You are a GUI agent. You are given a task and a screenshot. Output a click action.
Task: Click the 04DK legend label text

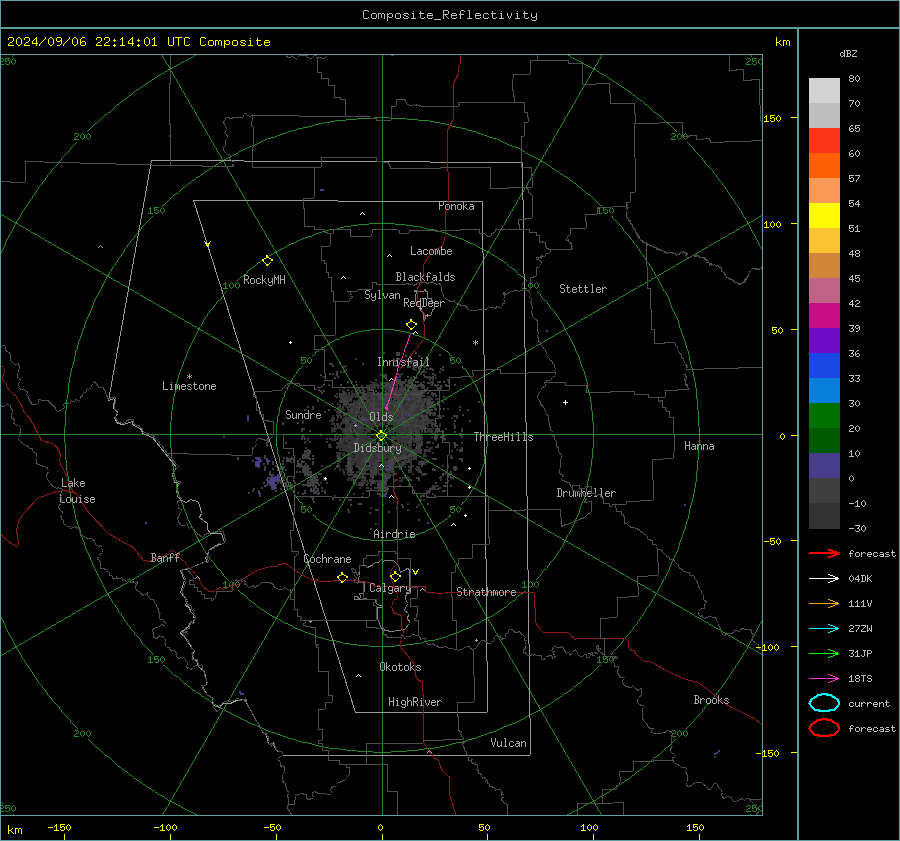click(x=860, y=579)
